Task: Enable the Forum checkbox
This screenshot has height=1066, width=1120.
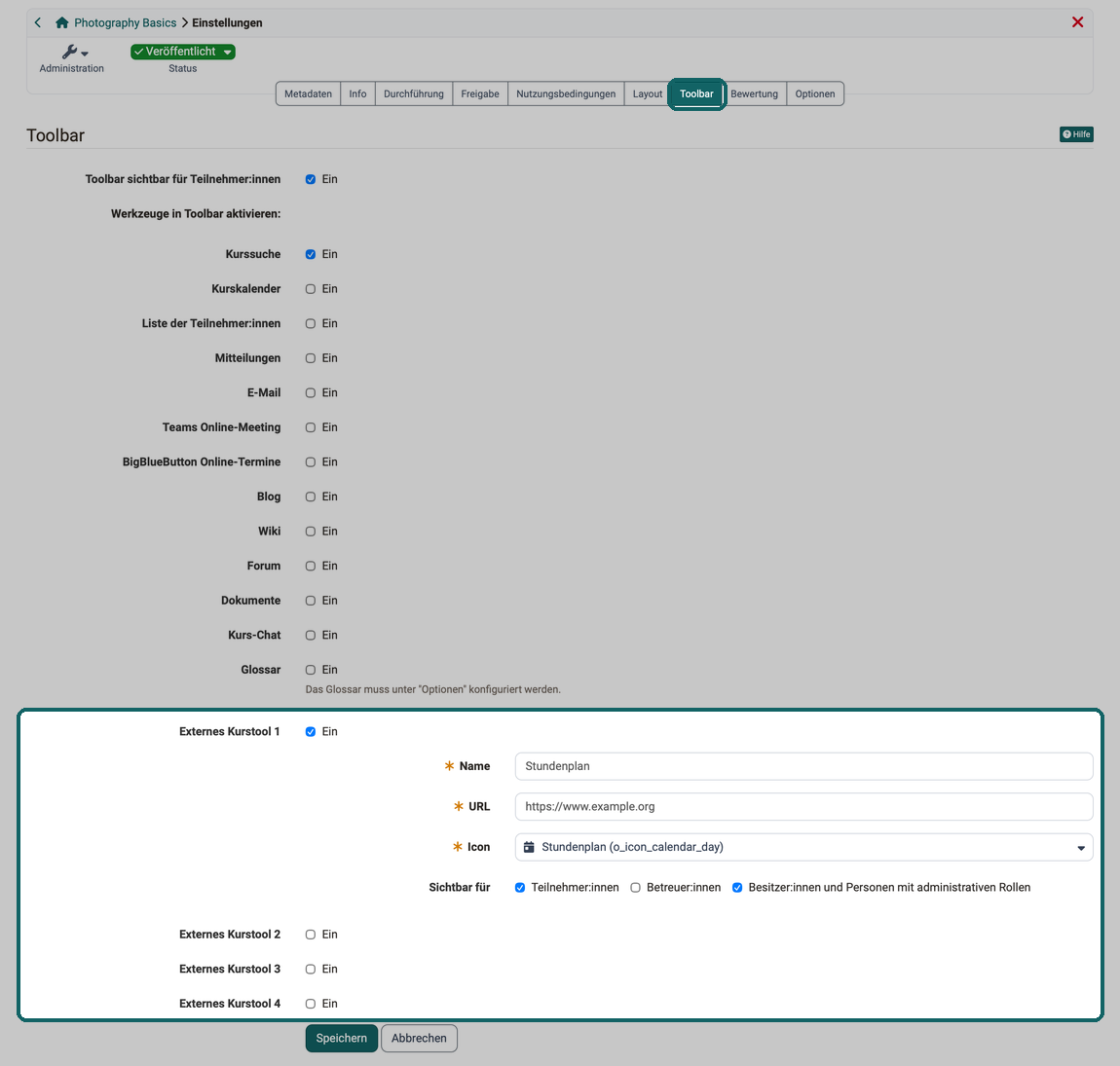Action: tap(310, 567)
